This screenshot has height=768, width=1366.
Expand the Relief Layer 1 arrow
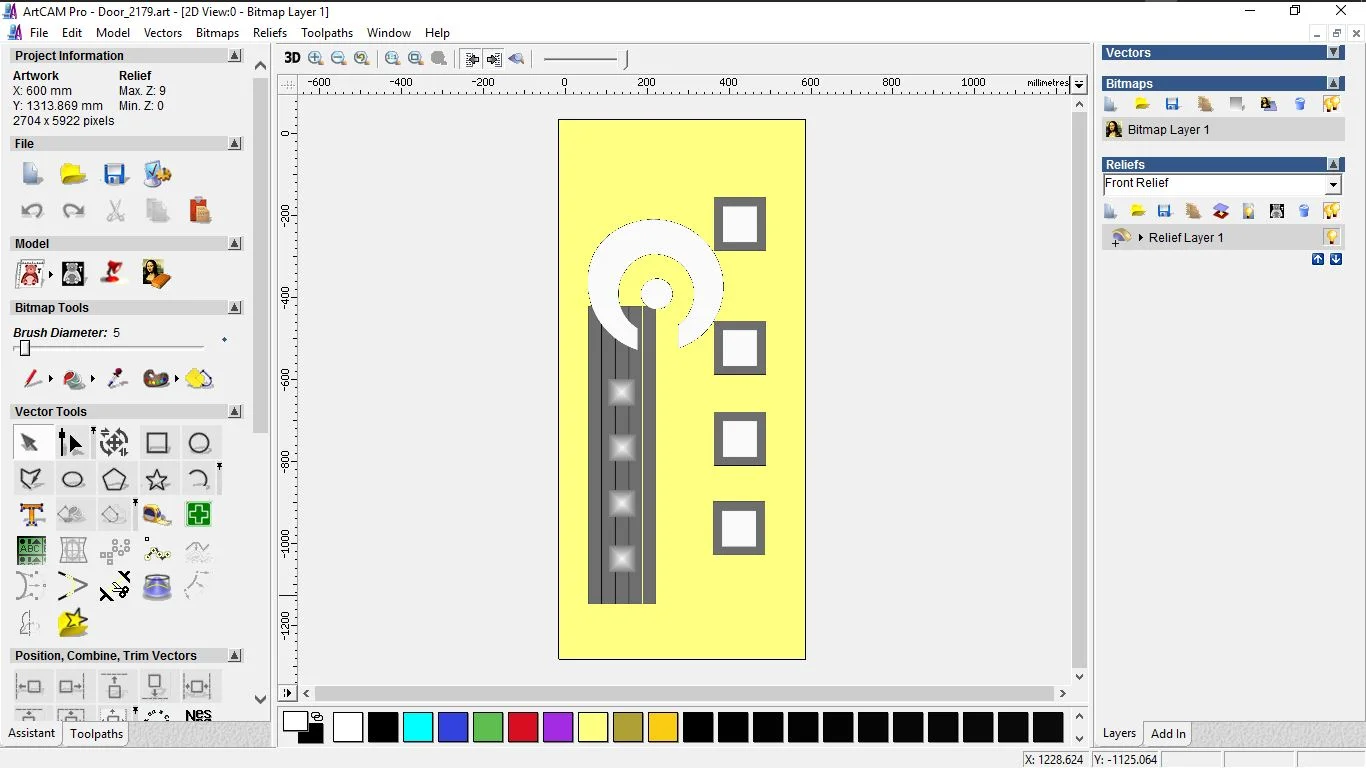(x=1141, y=238)
